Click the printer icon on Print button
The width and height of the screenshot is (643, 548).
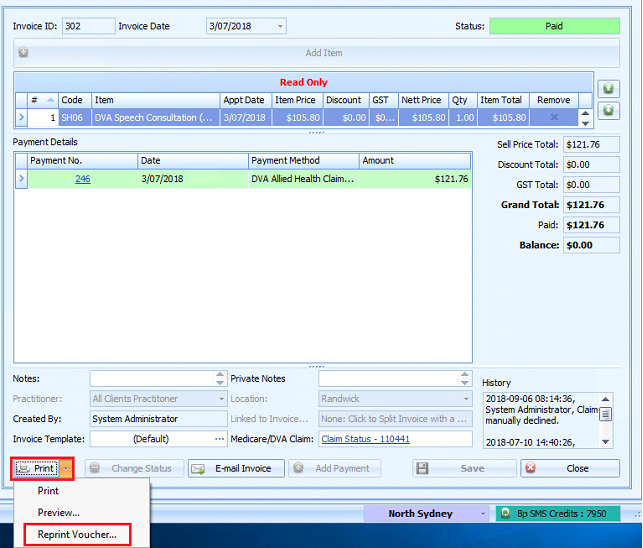pos(23,468)
